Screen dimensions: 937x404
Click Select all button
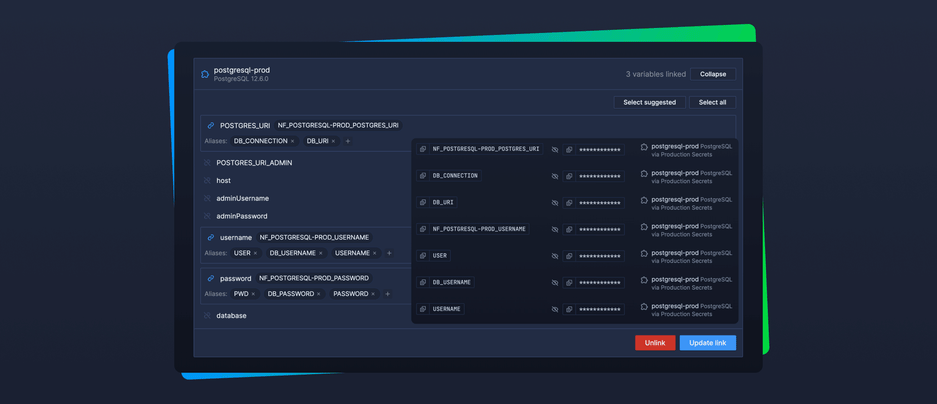(712, 102)
